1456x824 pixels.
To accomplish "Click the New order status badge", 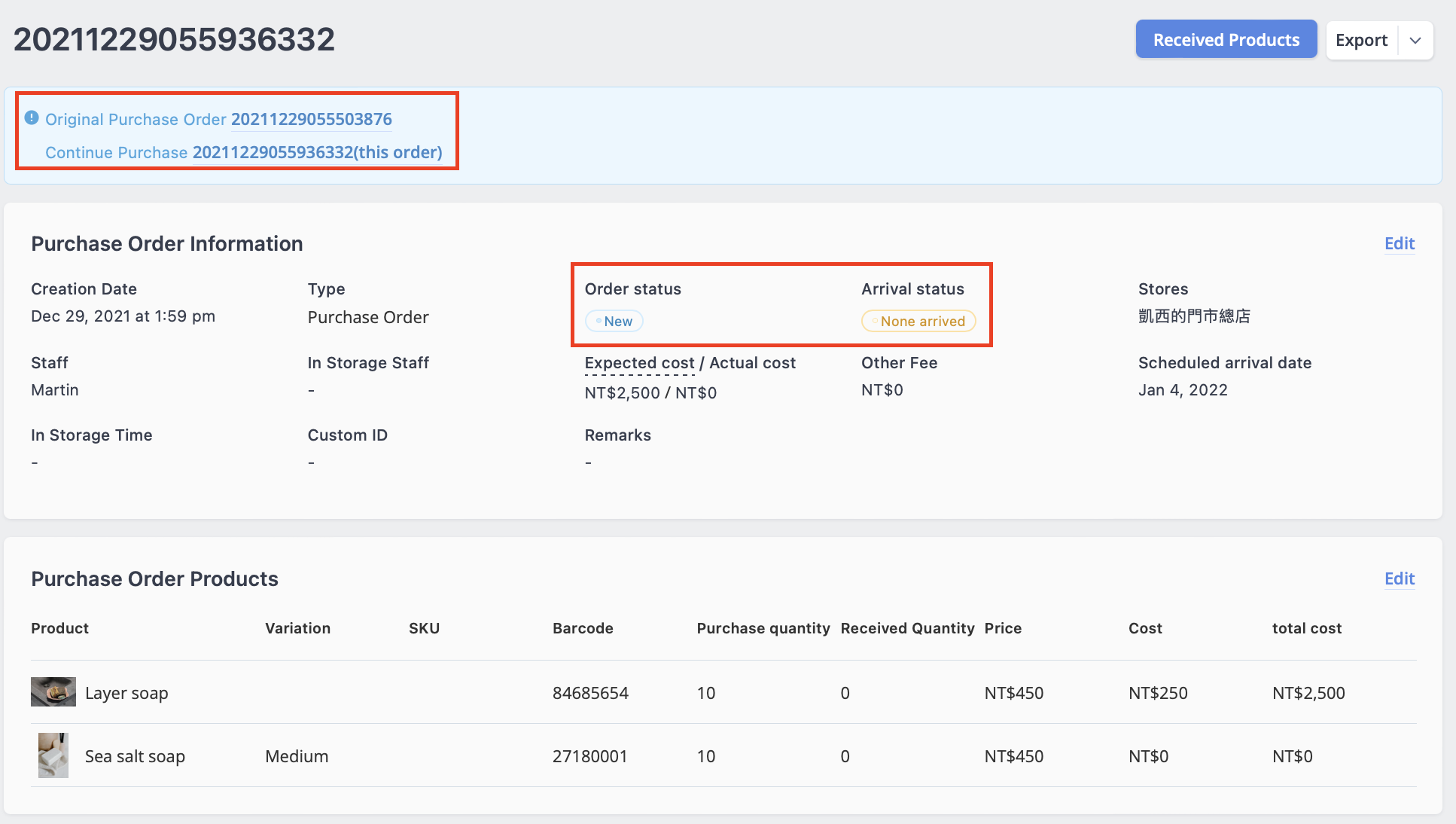I will point(614,321).
